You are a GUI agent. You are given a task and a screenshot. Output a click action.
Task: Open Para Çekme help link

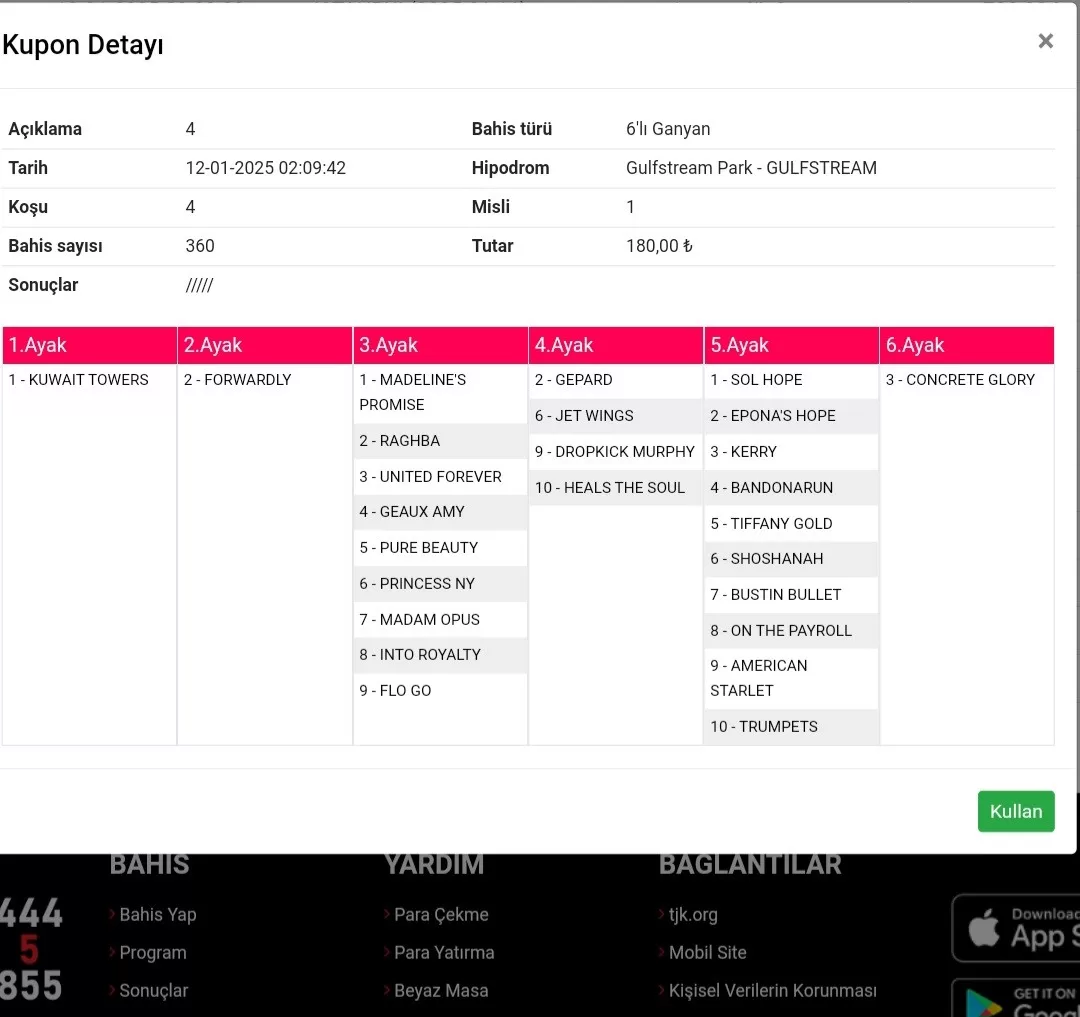click(441, 914)
